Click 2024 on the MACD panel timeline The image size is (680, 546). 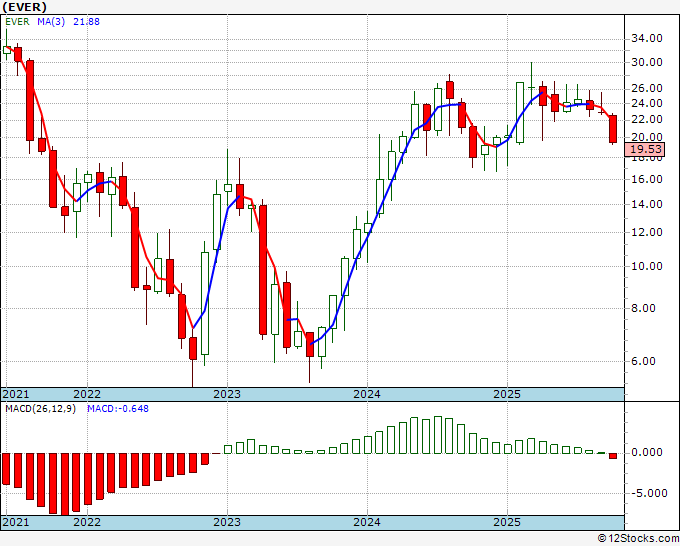[367, 522]
